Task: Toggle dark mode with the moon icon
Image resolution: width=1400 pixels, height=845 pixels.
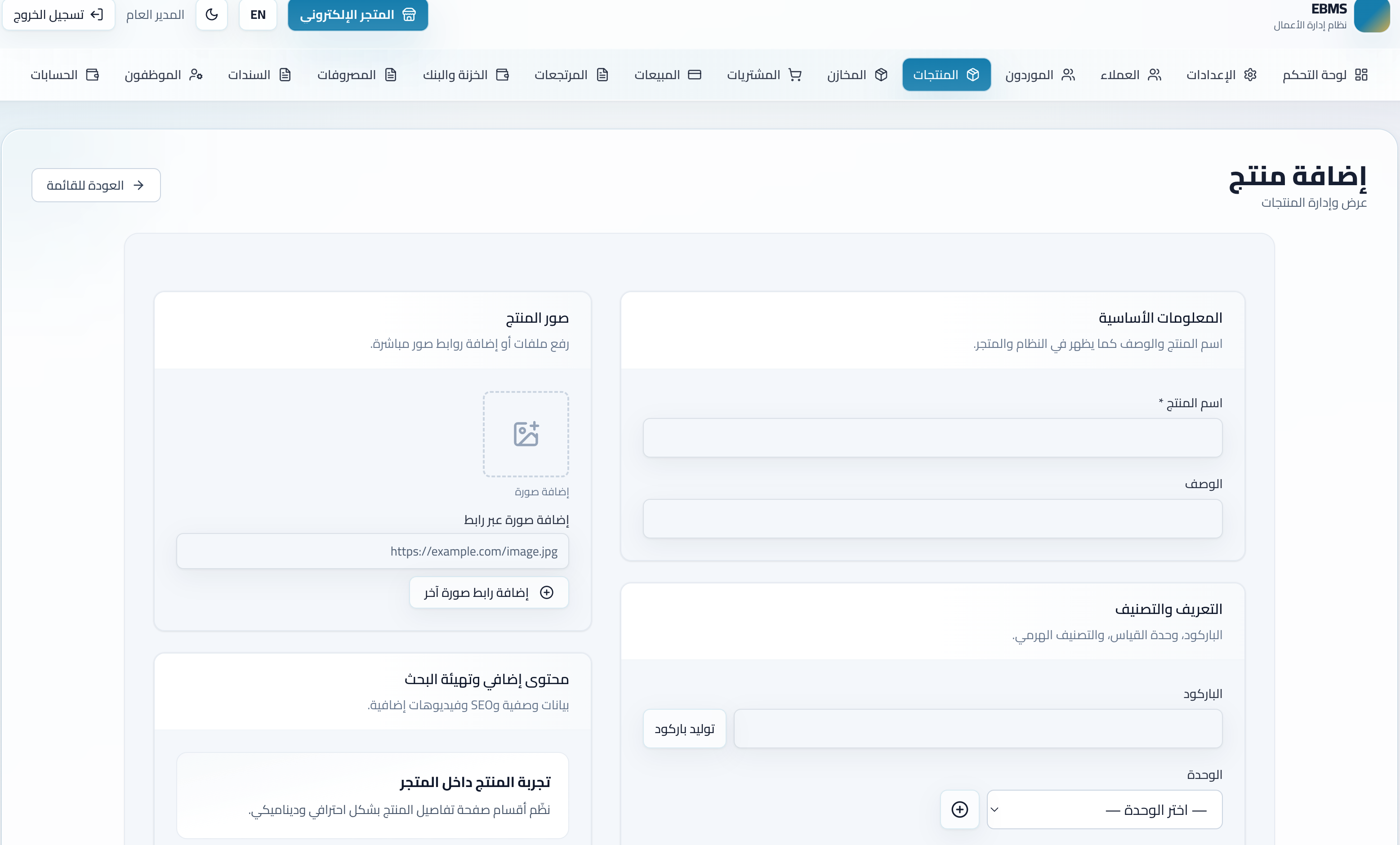Action: click(211, 15)
